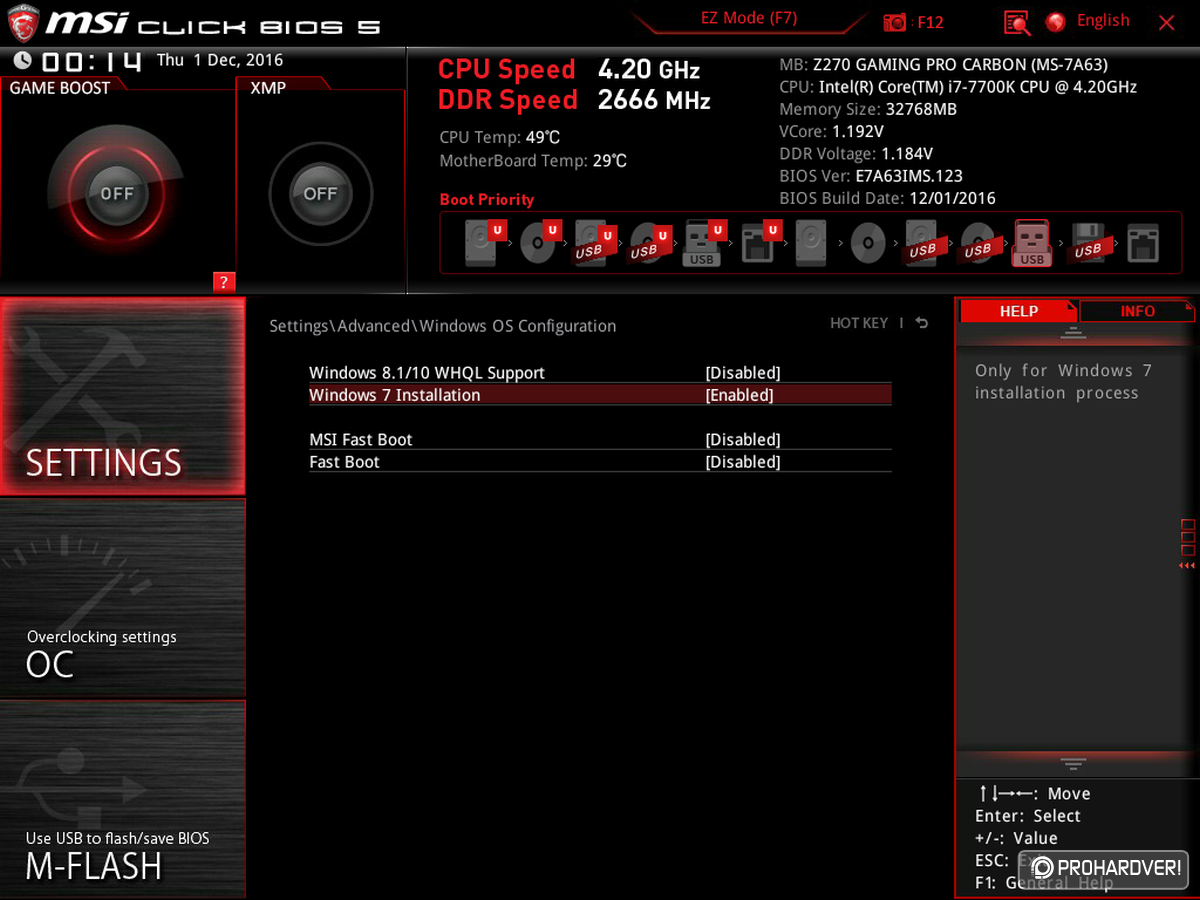Switch to the HELP tab
1200x900 pixels.
pos(1018,311)
